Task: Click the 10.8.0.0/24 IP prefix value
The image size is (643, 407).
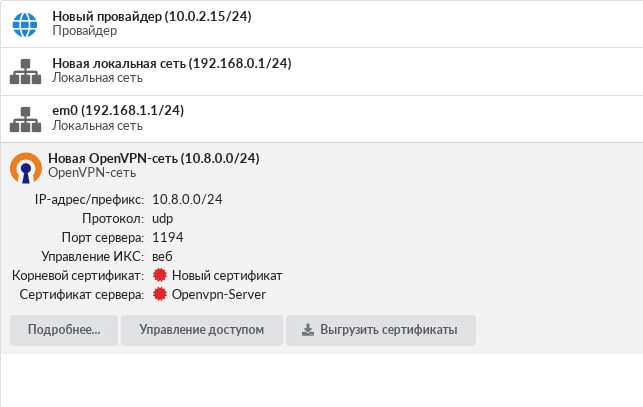Action: click(x=187, y=199)
